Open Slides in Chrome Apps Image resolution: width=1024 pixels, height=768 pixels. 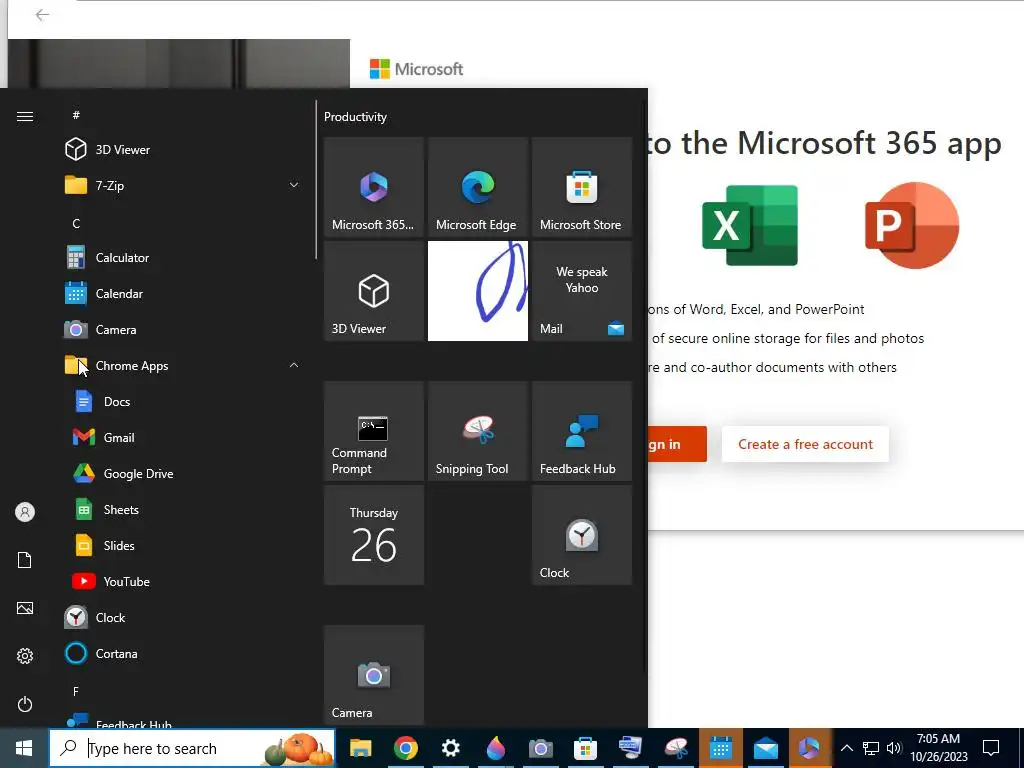pyautogui.click(x=183, y=545)
